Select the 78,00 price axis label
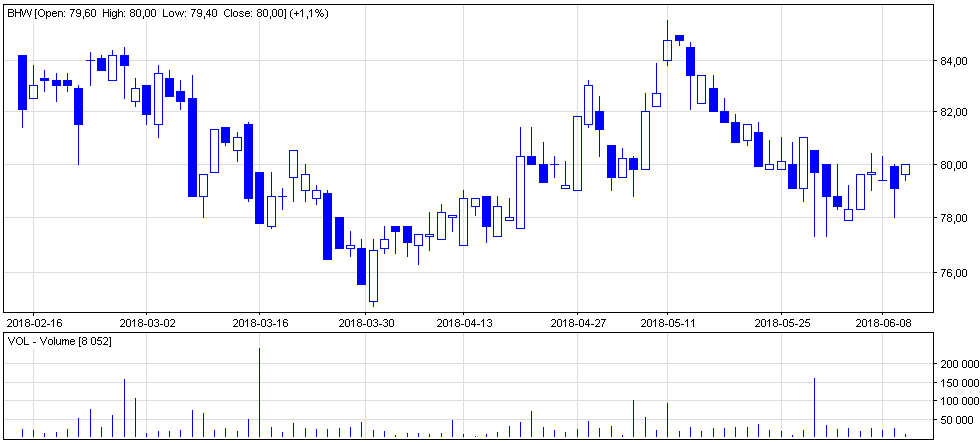 (955, 218)
